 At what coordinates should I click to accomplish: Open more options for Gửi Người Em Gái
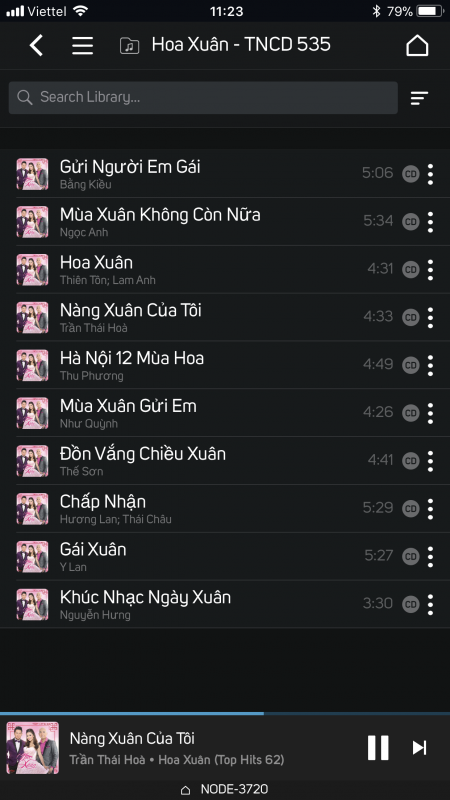tap(431, 174)
